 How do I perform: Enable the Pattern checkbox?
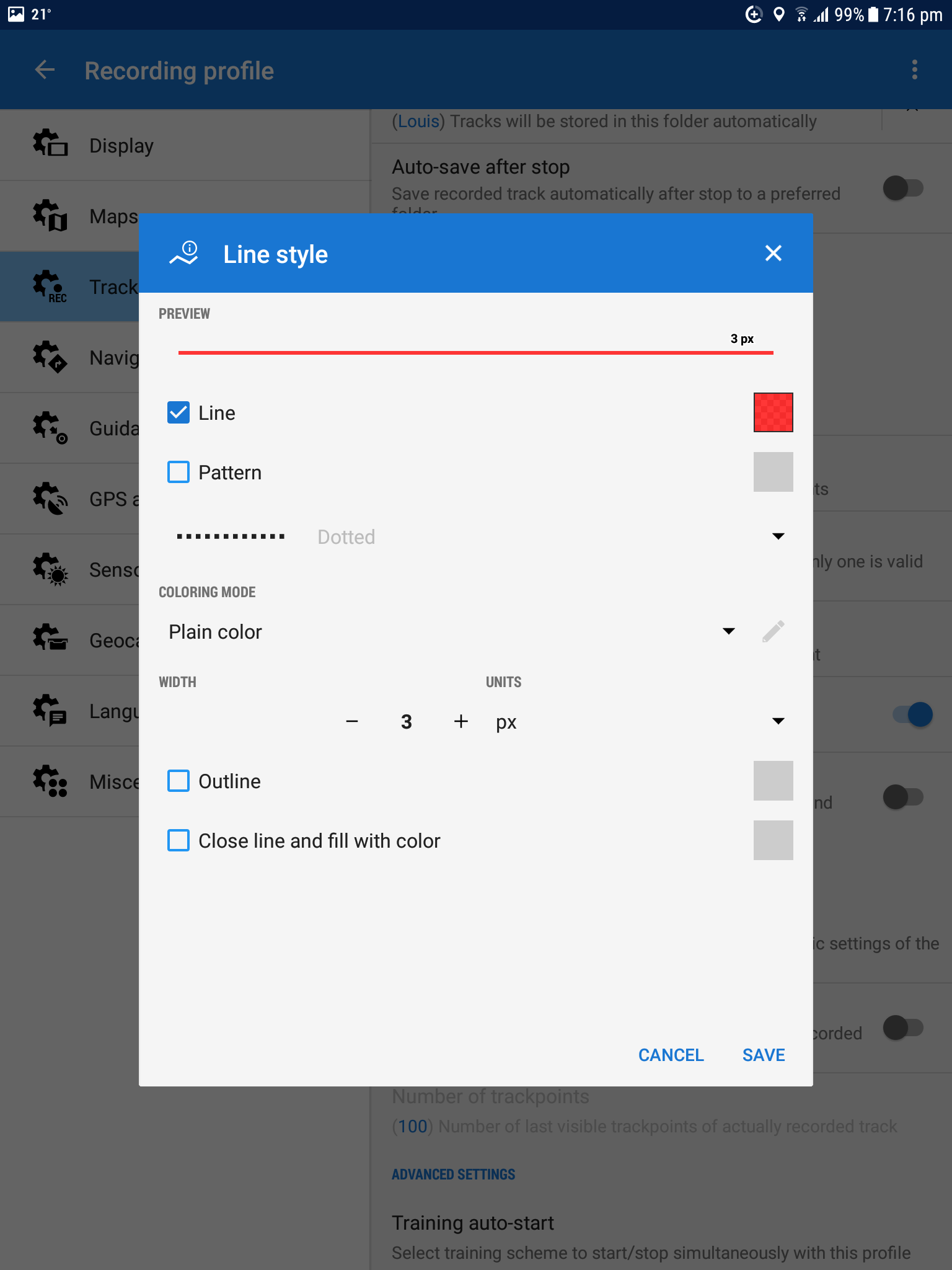178,472
